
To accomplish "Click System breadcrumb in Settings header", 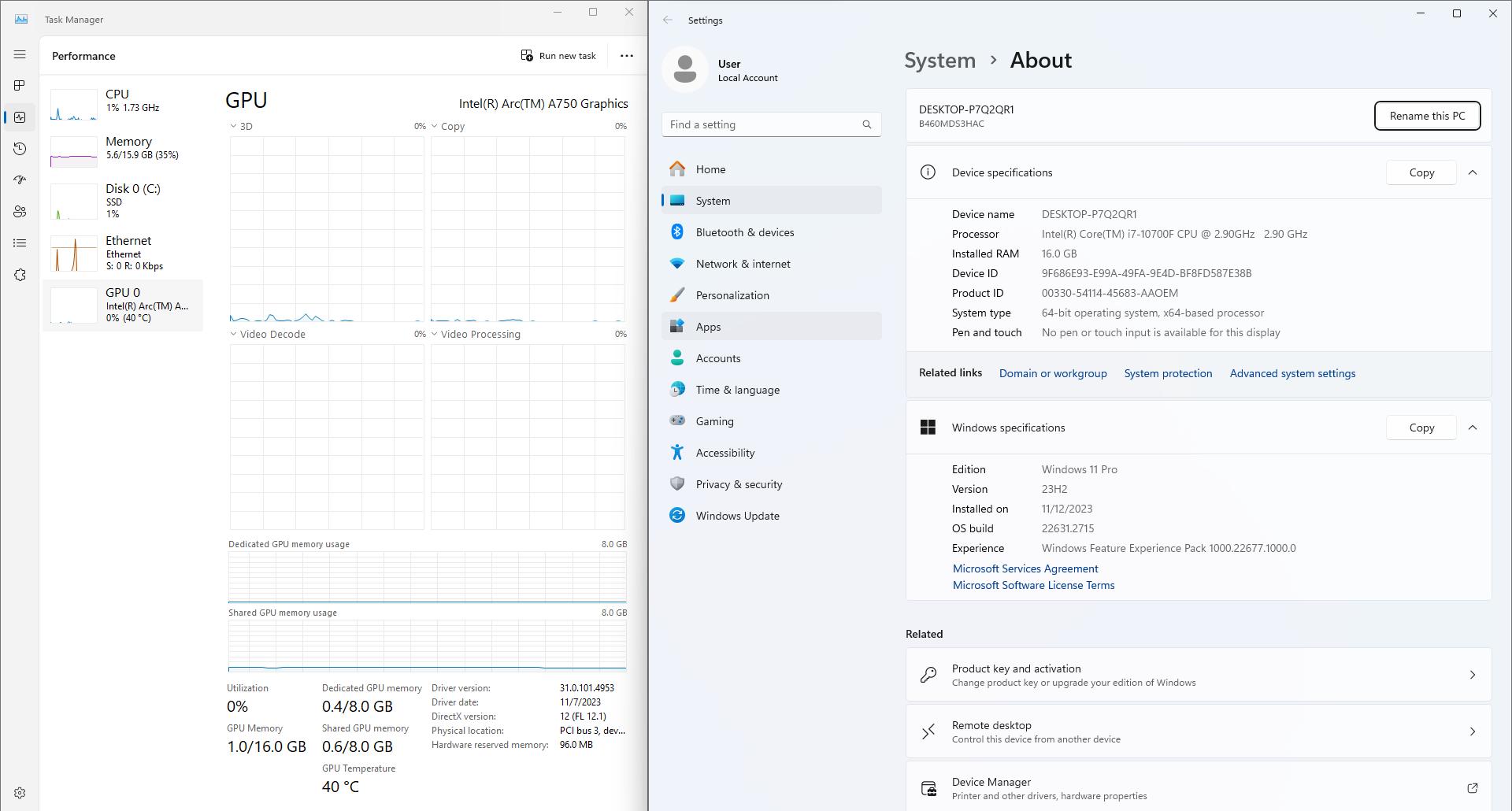I will pyautogui.click(x=939, y=60).
